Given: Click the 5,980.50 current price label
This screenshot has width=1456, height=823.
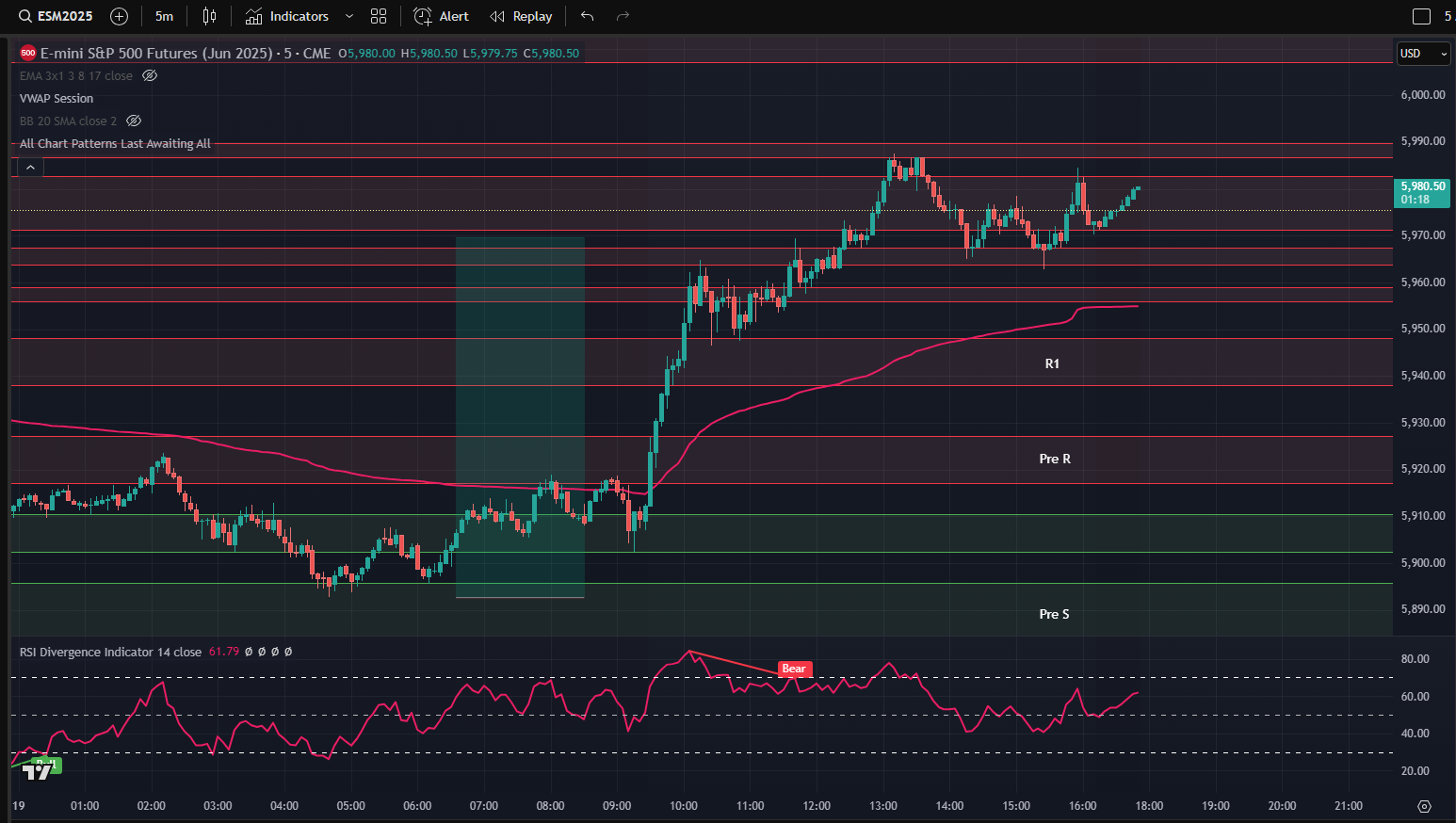Looking at the screenshot, I should tap(1421, 192).
